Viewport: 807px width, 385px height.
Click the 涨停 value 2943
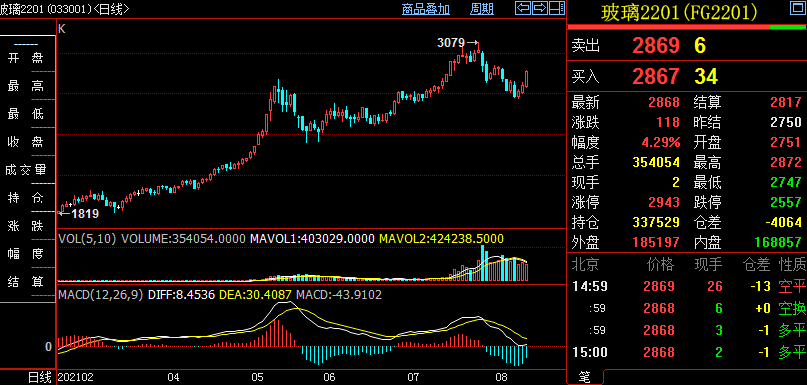[x=664, y=202]
